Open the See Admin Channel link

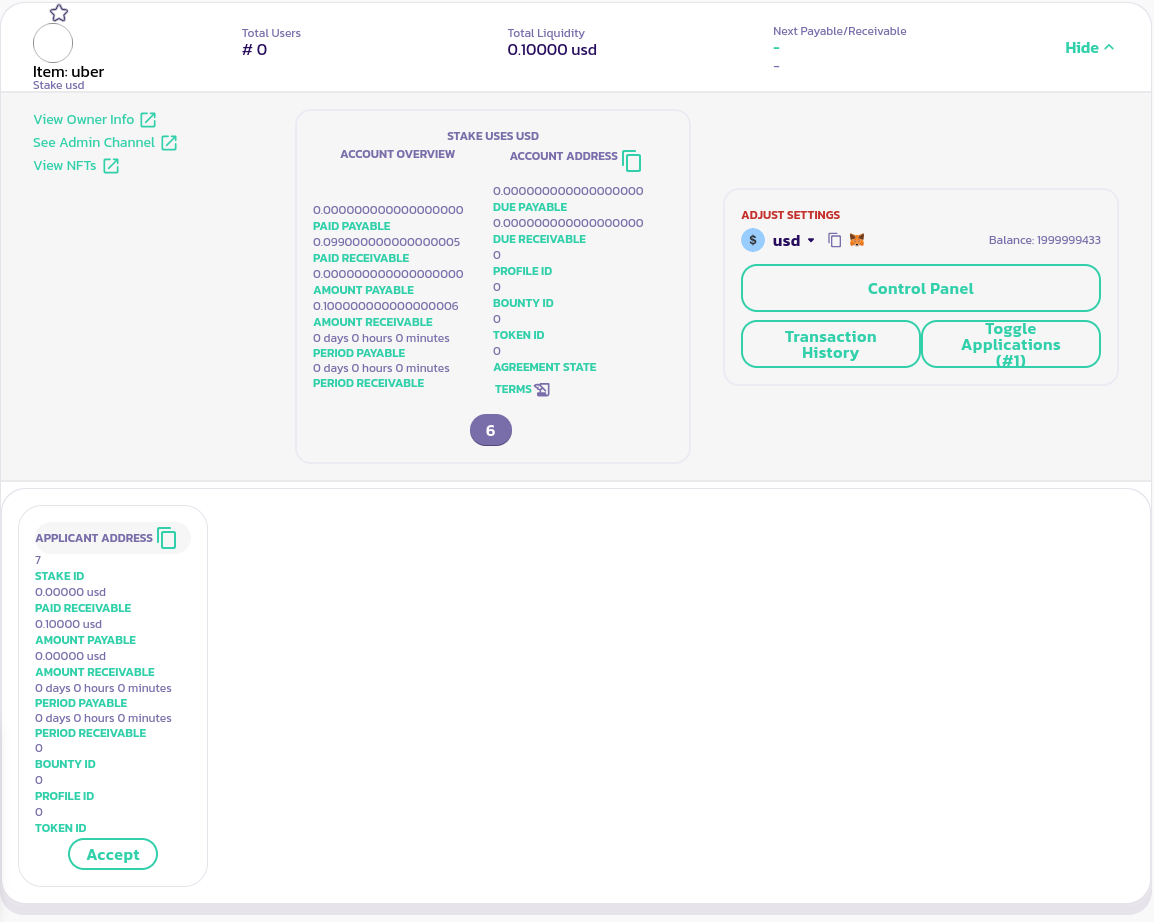point(94,143)
